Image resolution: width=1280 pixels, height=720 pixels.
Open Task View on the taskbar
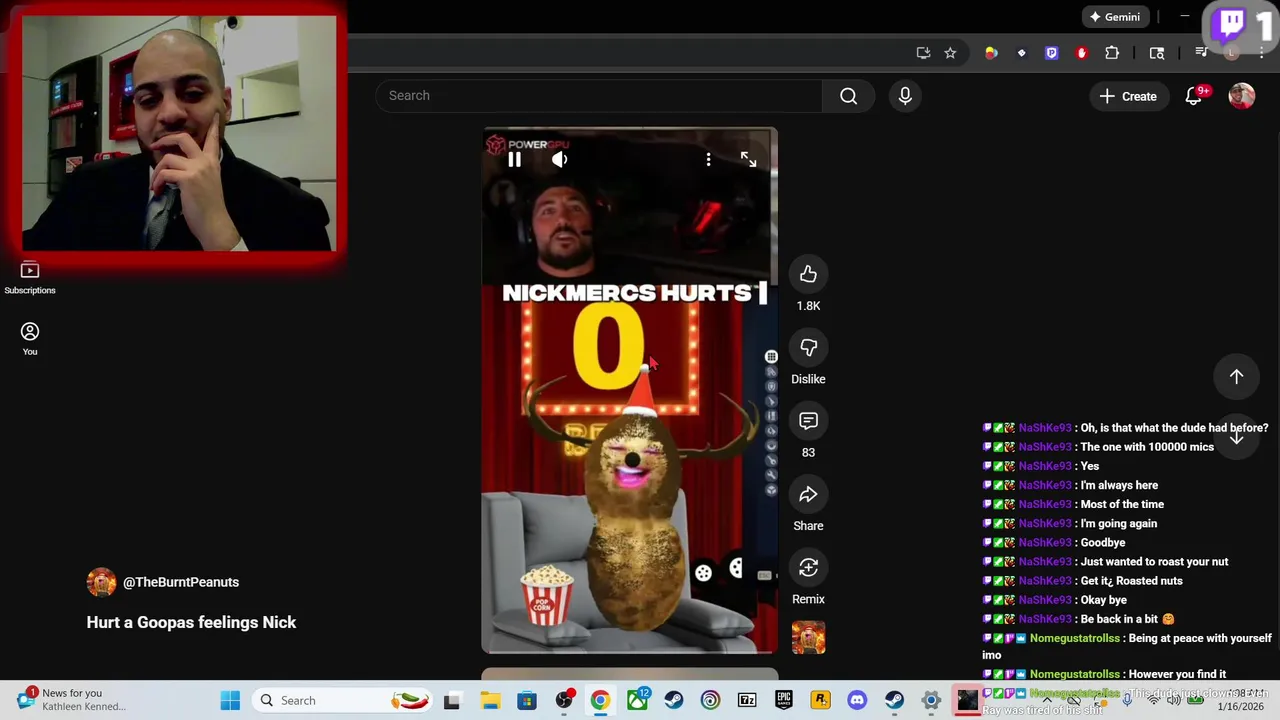(452, 700)
